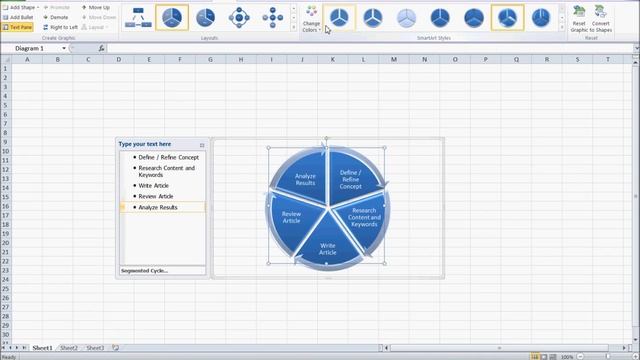Viewport: 640px width, 360px height.
Task: Click inside the formula bar
Action: pyautogui.click(x=369, y=49)
